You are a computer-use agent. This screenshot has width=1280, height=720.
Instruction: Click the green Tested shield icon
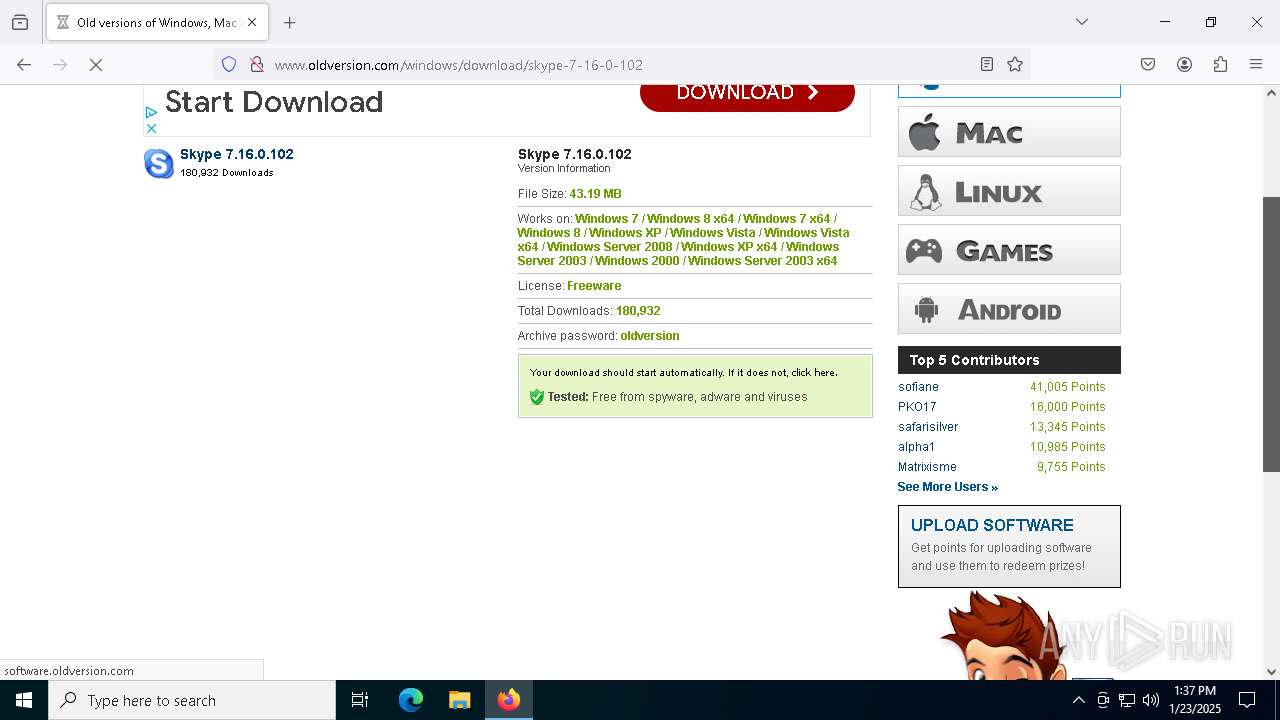(x=537, y=397)
